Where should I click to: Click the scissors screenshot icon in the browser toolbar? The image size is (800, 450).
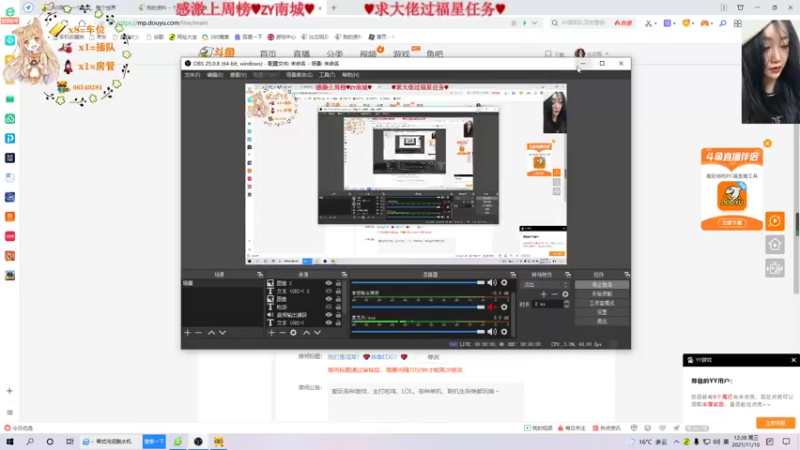point(648,23)
